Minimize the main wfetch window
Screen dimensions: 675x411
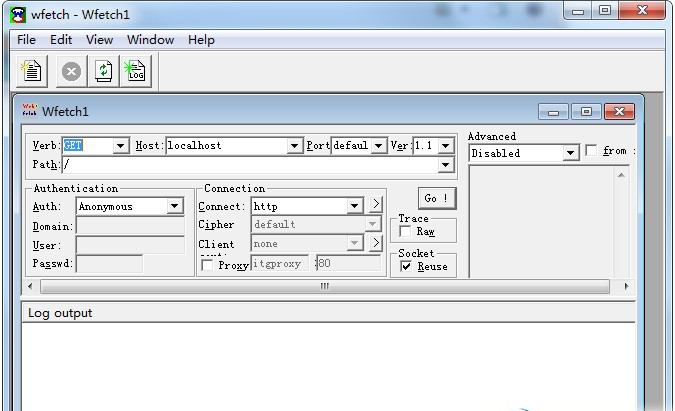578,11
